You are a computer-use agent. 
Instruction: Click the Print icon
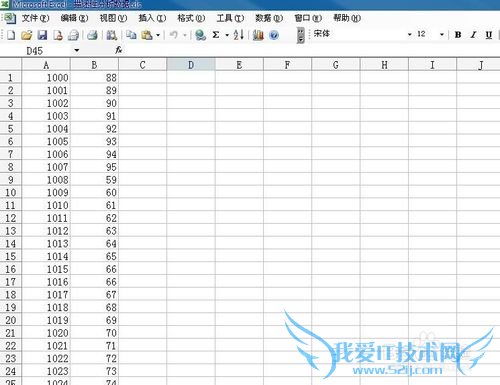point(92,35)
